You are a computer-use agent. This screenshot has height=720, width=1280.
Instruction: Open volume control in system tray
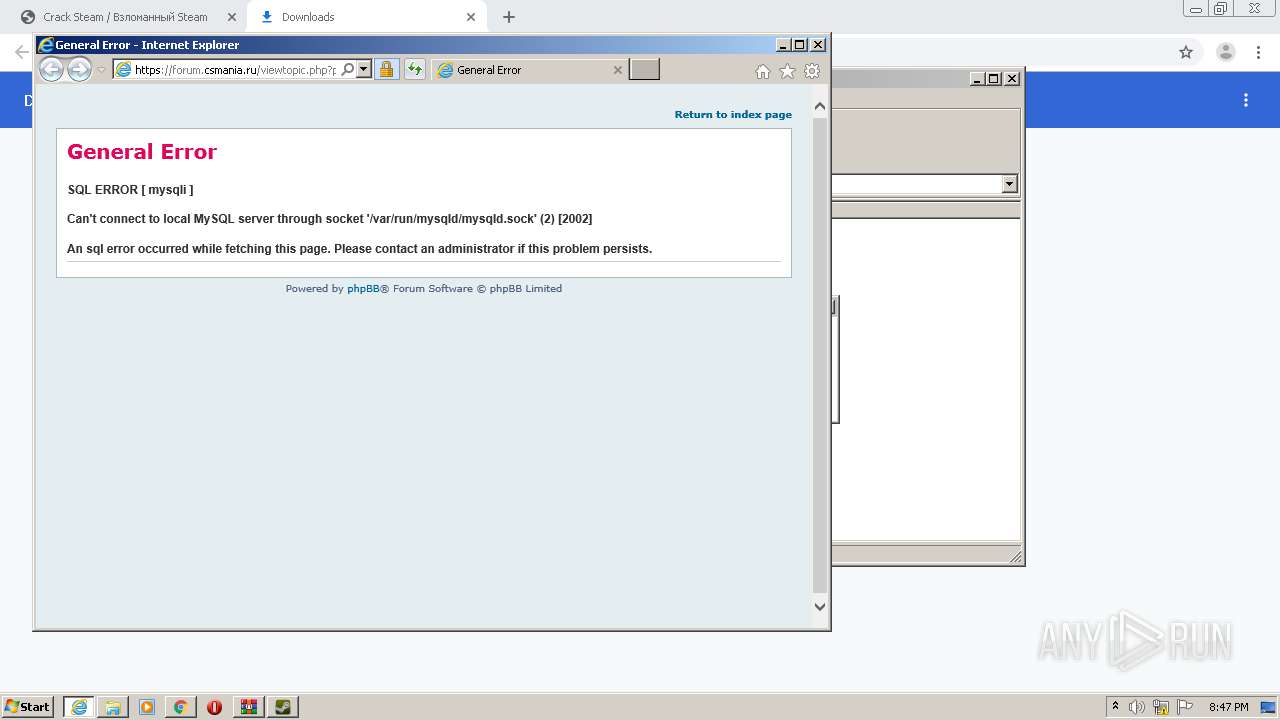click(1137, 707)
